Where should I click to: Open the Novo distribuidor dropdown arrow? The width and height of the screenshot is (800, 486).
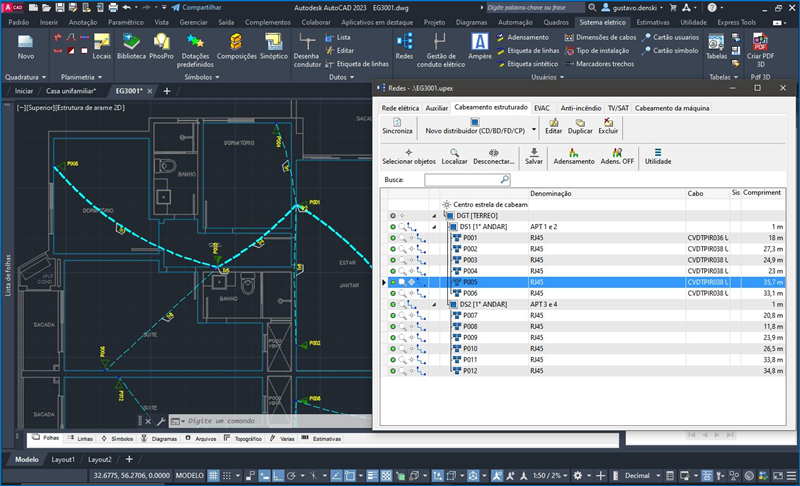pos(532,130)
